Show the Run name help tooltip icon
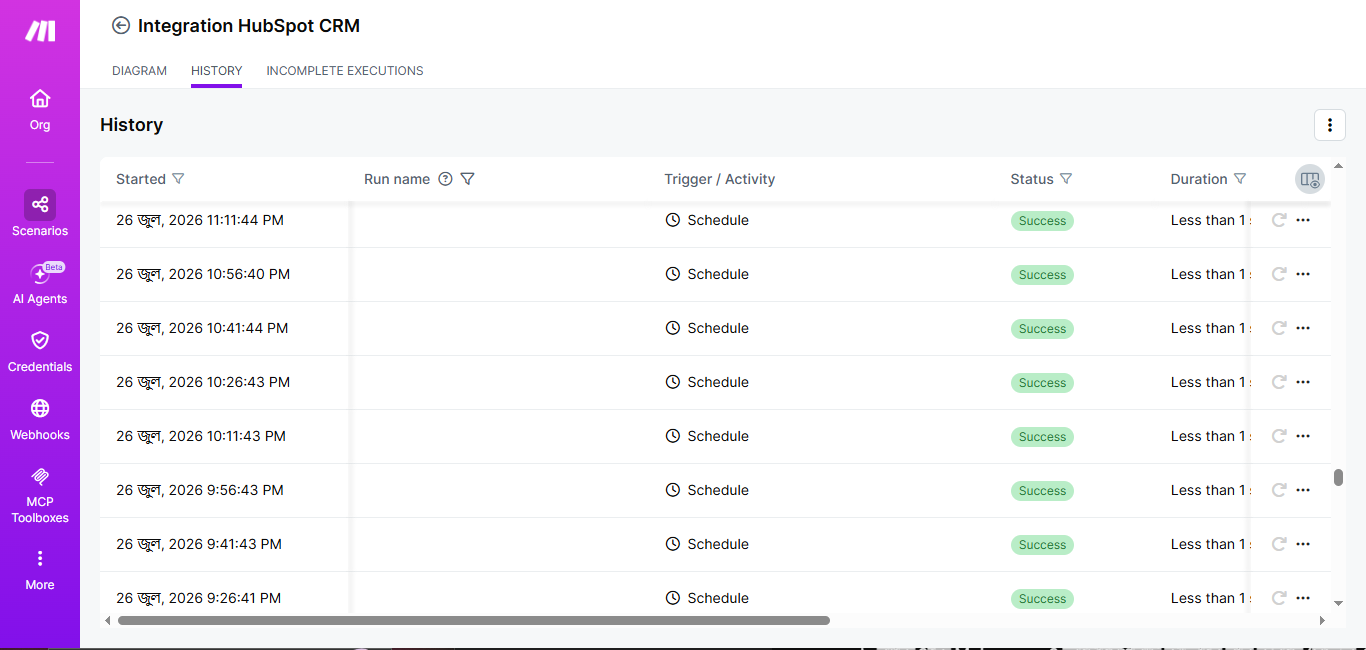The image size is (1366, 650). 446,179
